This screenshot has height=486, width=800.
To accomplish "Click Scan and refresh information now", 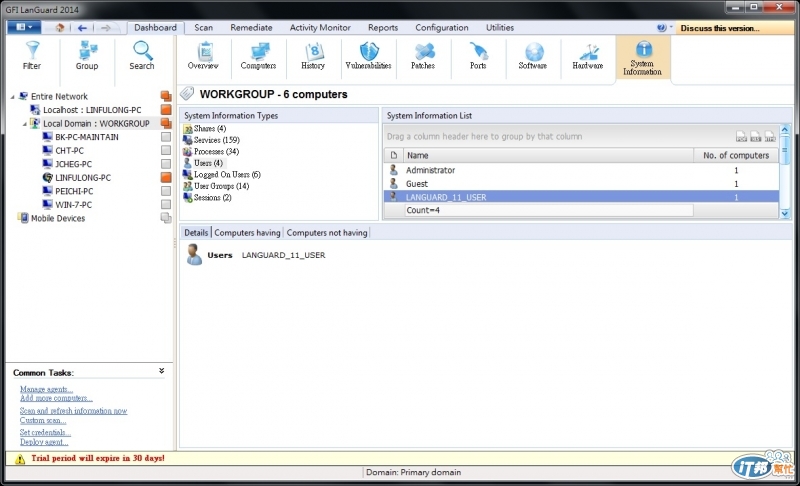I will pos(73,411).
